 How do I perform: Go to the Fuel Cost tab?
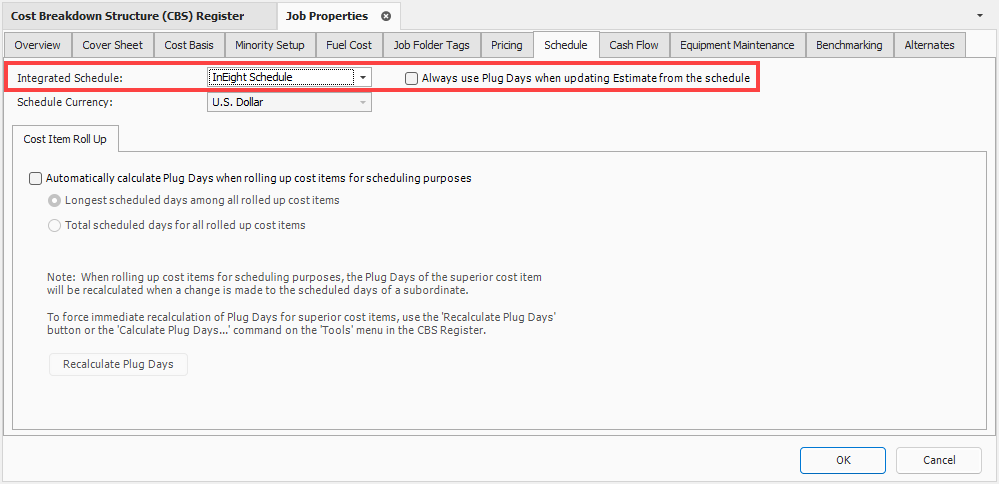click(349, 45)
